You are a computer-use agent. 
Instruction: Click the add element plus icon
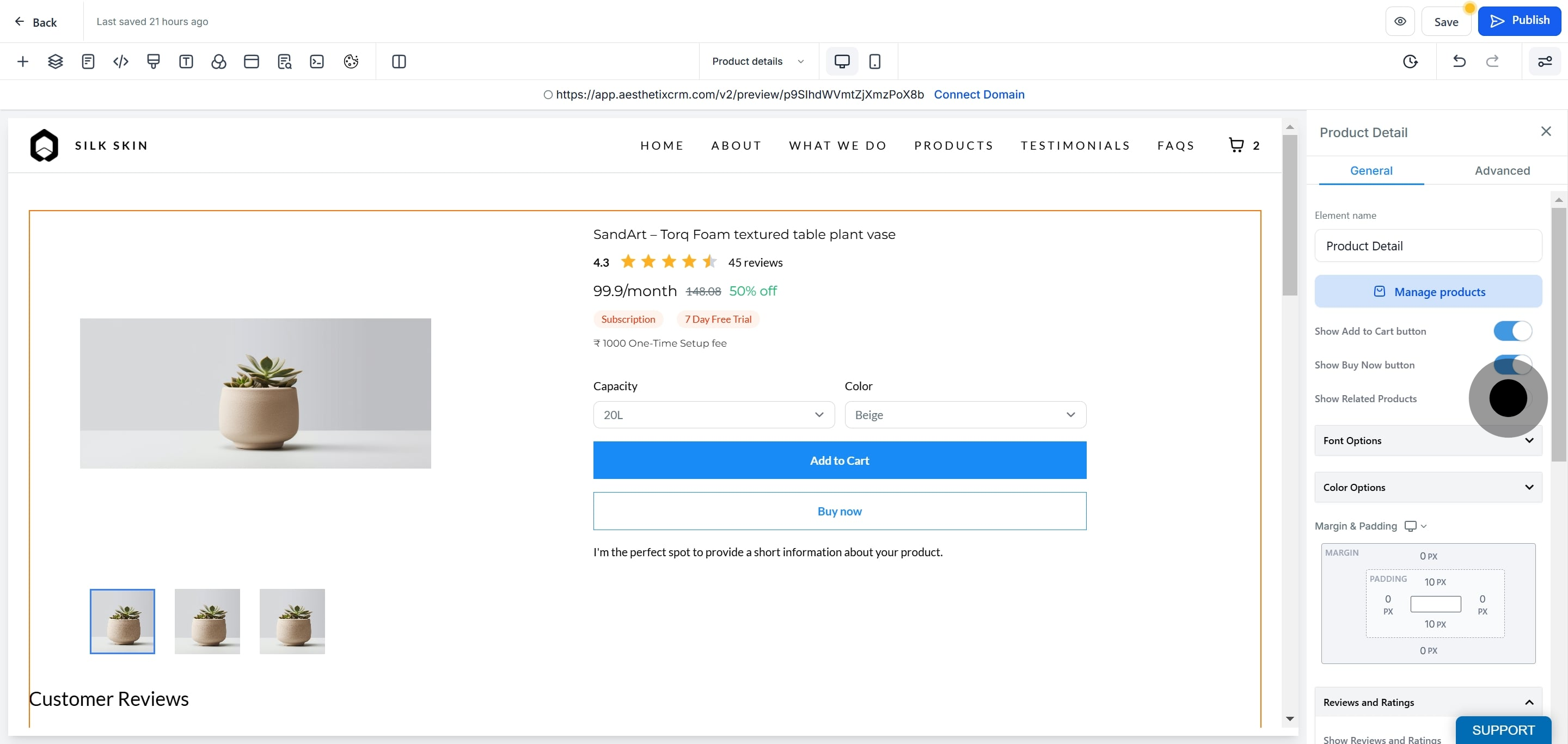coord(22,62)
